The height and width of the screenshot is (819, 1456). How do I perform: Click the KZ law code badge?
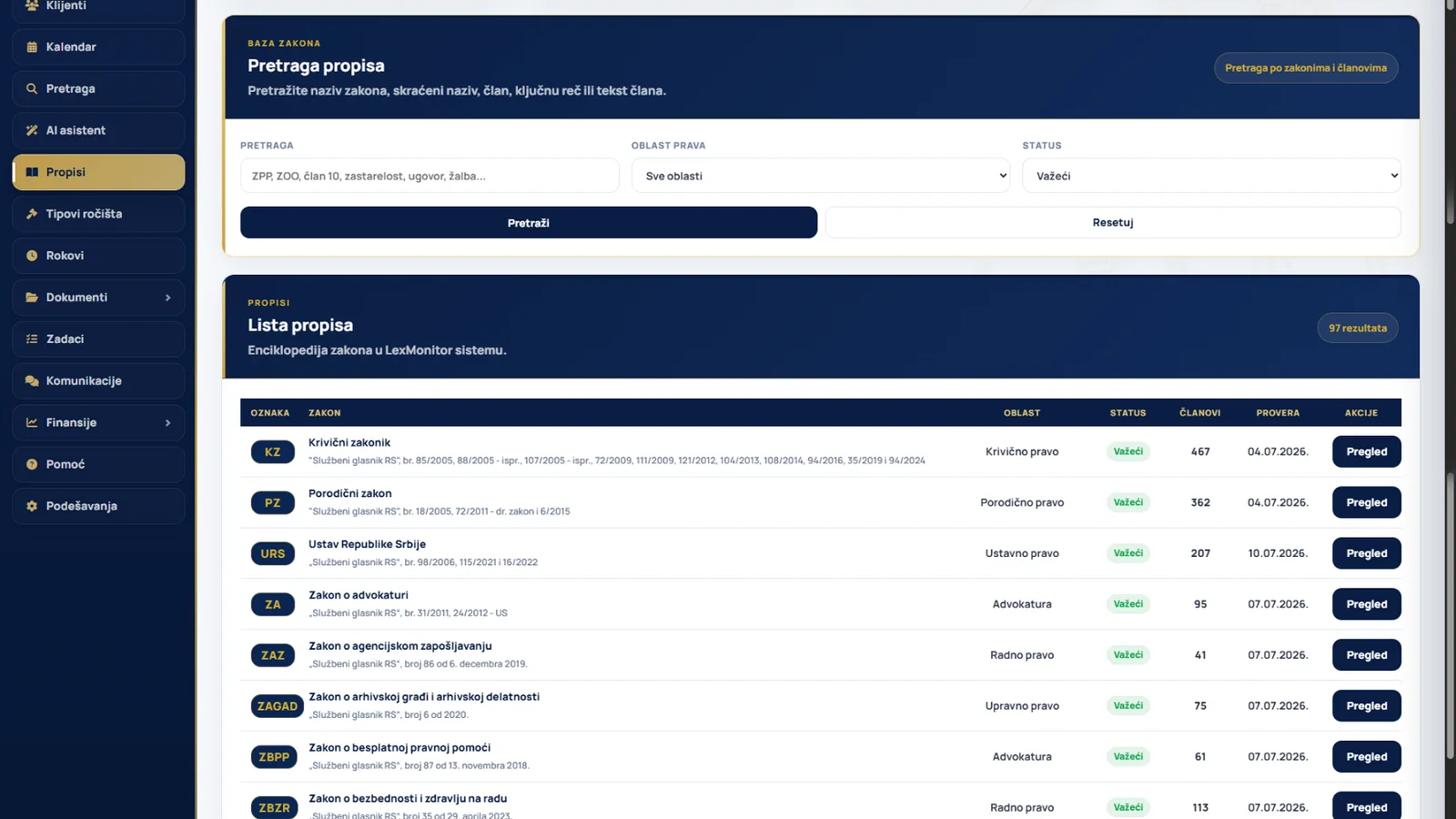coord(273,452)
